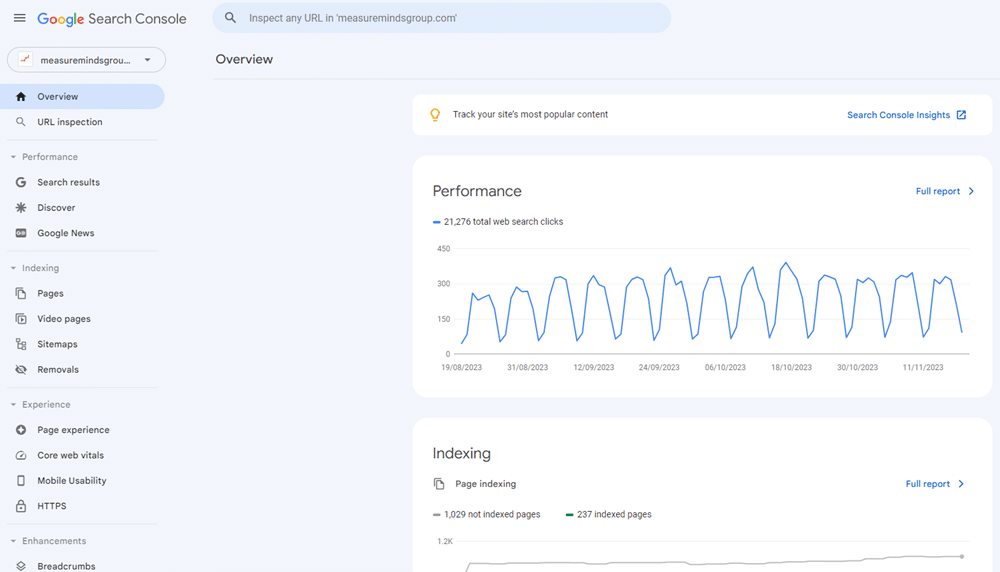The height and width of the screenshot is (572, 1000).
Task: Click the Google News icon
Action: 21,233
